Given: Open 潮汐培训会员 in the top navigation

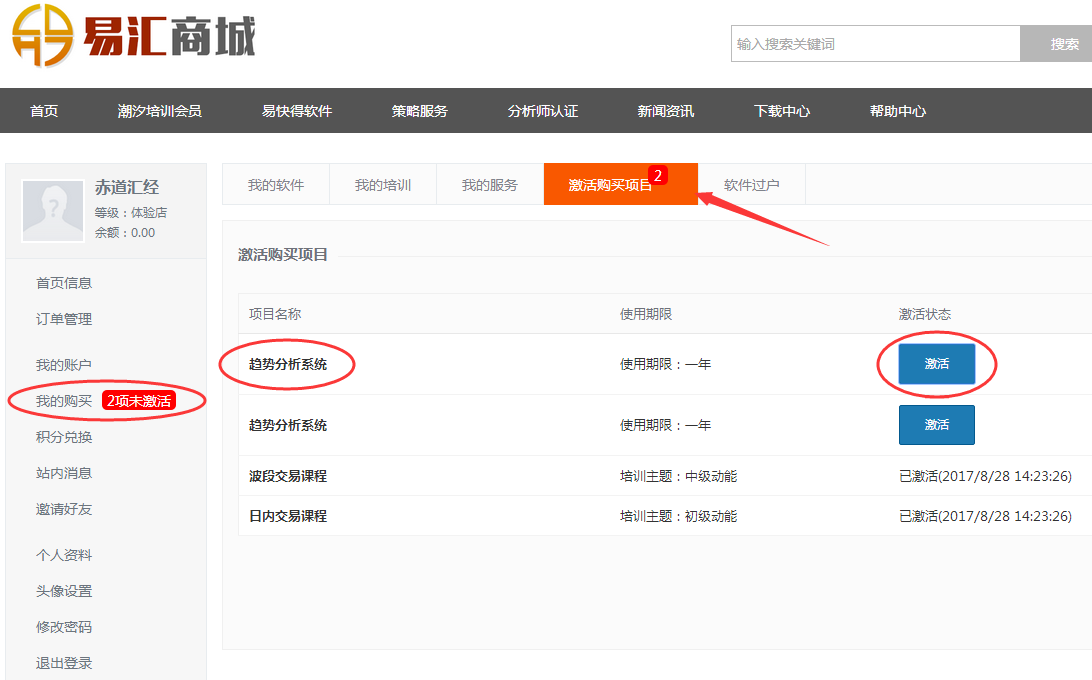Looking at the screenshot, I should tap(159, 111).
